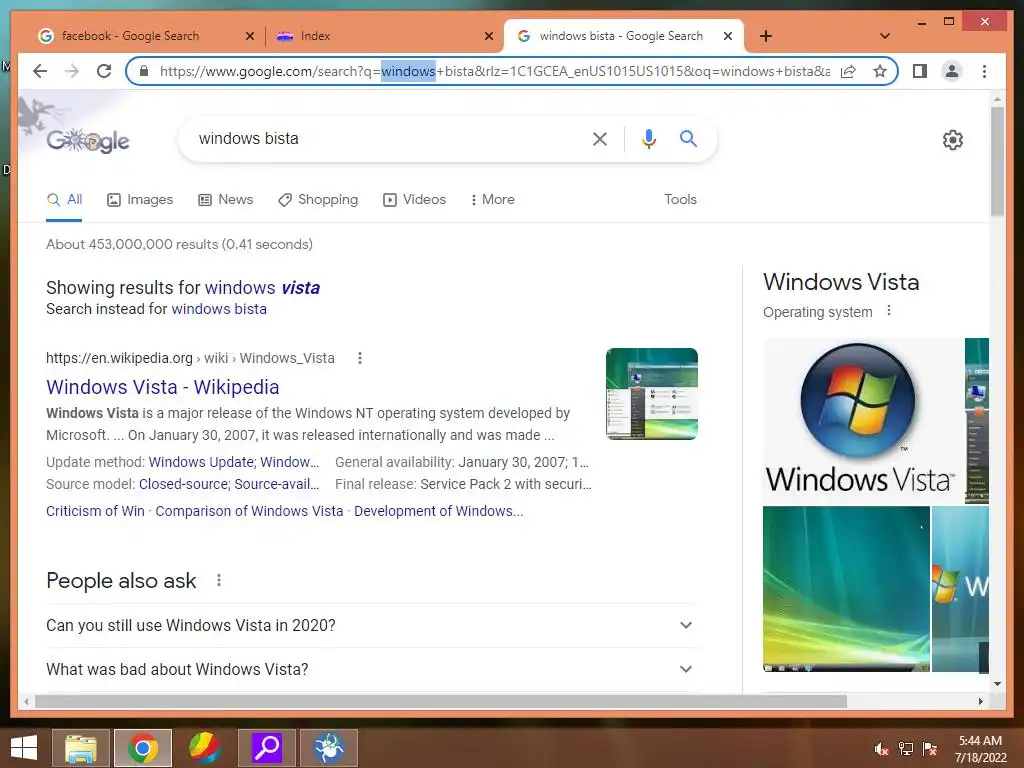Click the scroll right arrow
The image size is (1024, 768).
point(980,701)
